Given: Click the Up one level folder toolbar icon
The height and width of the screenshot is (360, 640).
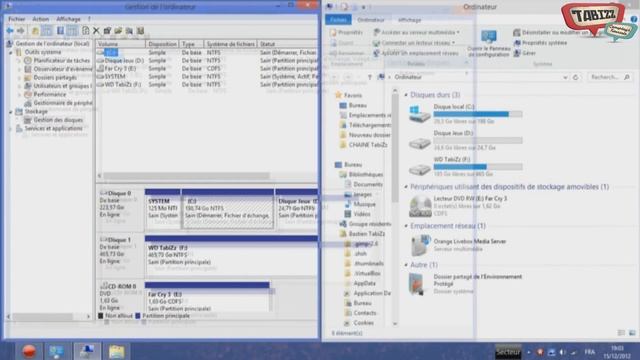Looking at the screenshot, I should click(36, 31).
